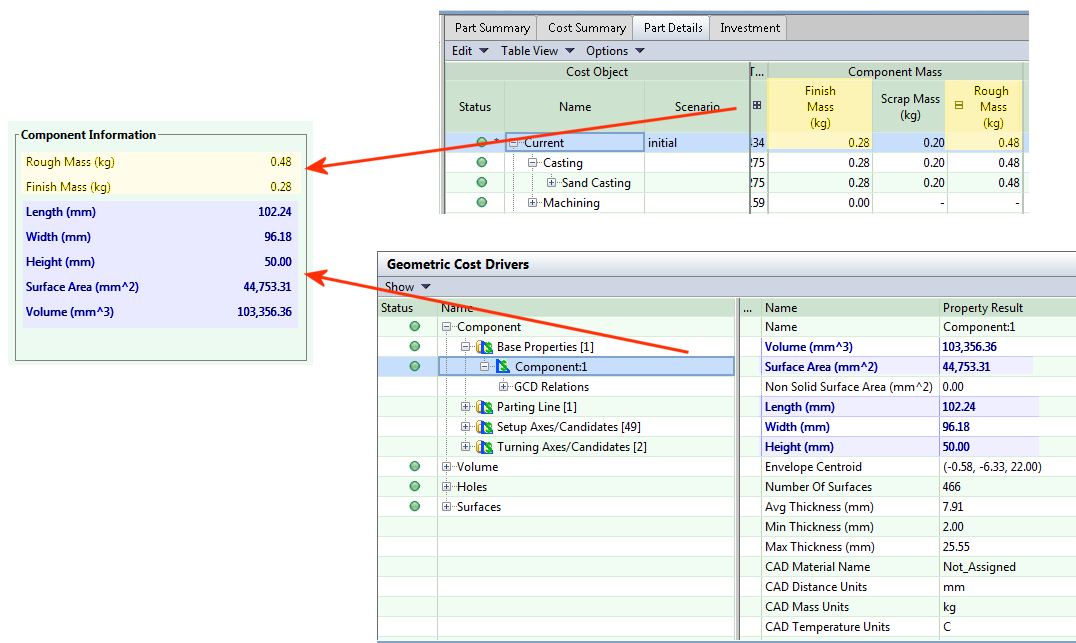Click the Base Properties folder icon
Image resolution: width=1076 pixels, height=643 pixels.
pyautogui.click(x=485, y=347)
